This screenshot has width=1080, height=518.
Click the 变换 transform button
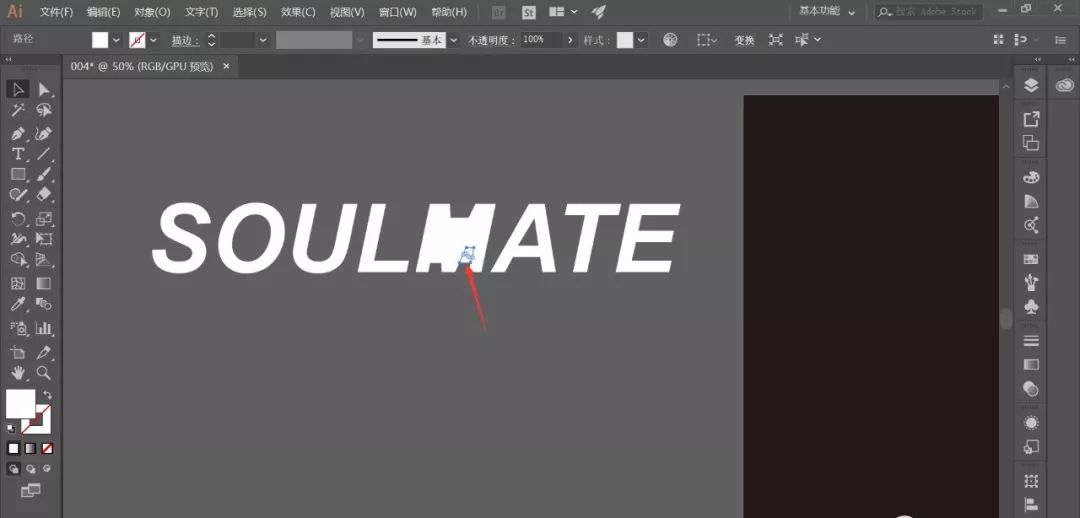[x=744, y=40]
